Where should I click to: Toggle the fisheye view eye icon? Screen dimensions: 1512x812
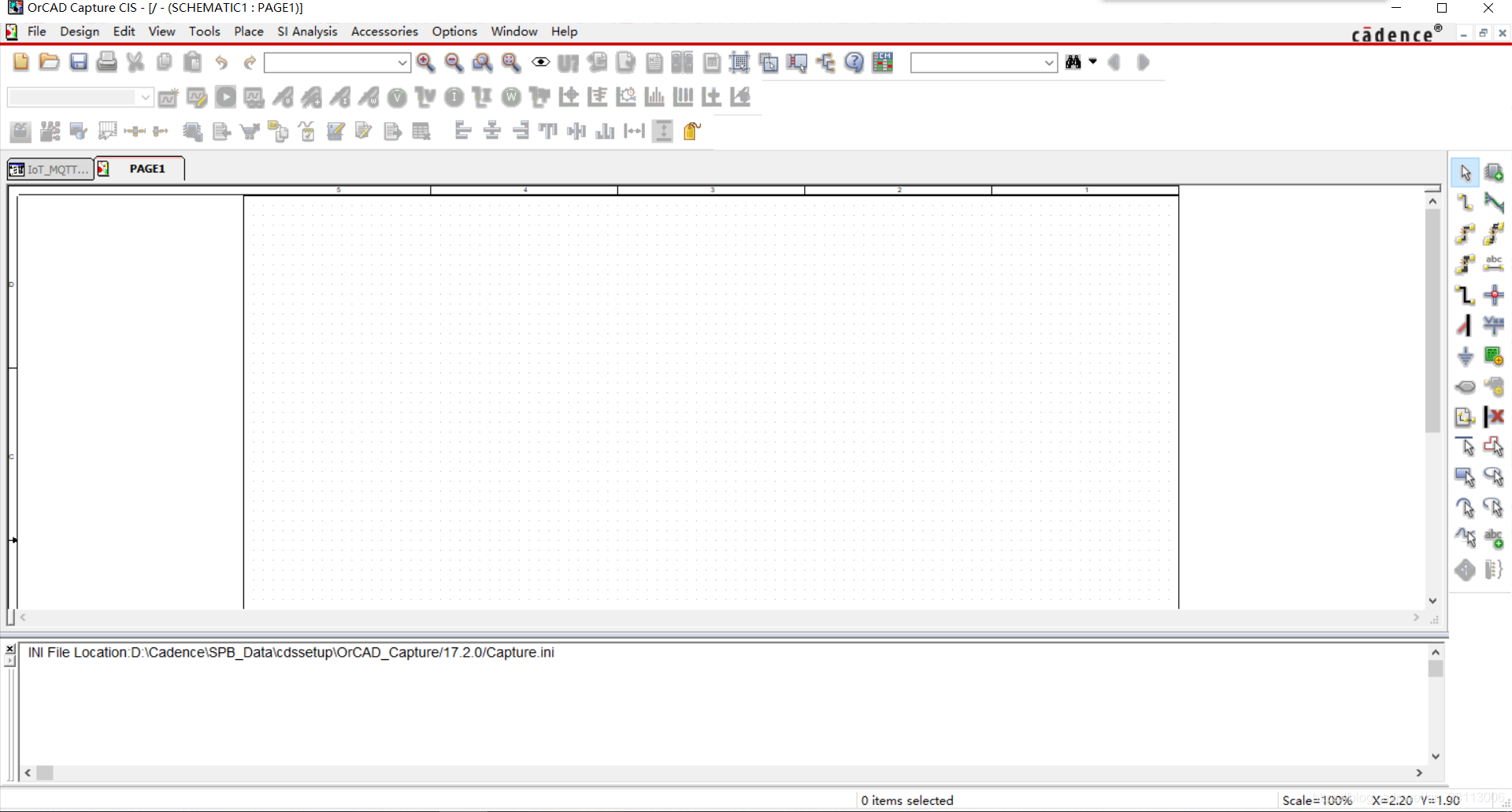coord(540,62)
